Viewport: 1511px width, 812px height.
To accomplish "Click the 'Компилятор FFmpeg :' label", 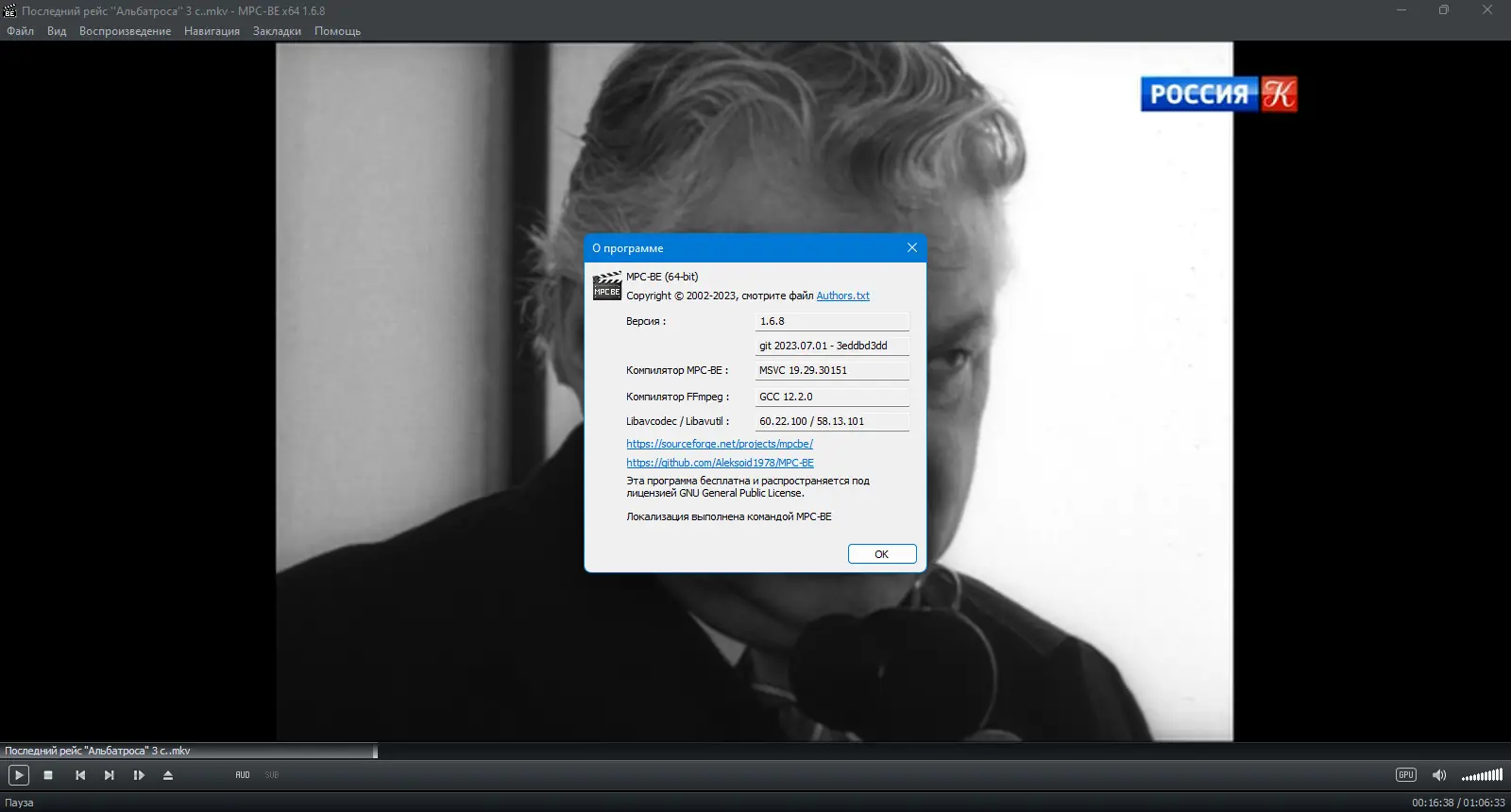I will point(677,397).
